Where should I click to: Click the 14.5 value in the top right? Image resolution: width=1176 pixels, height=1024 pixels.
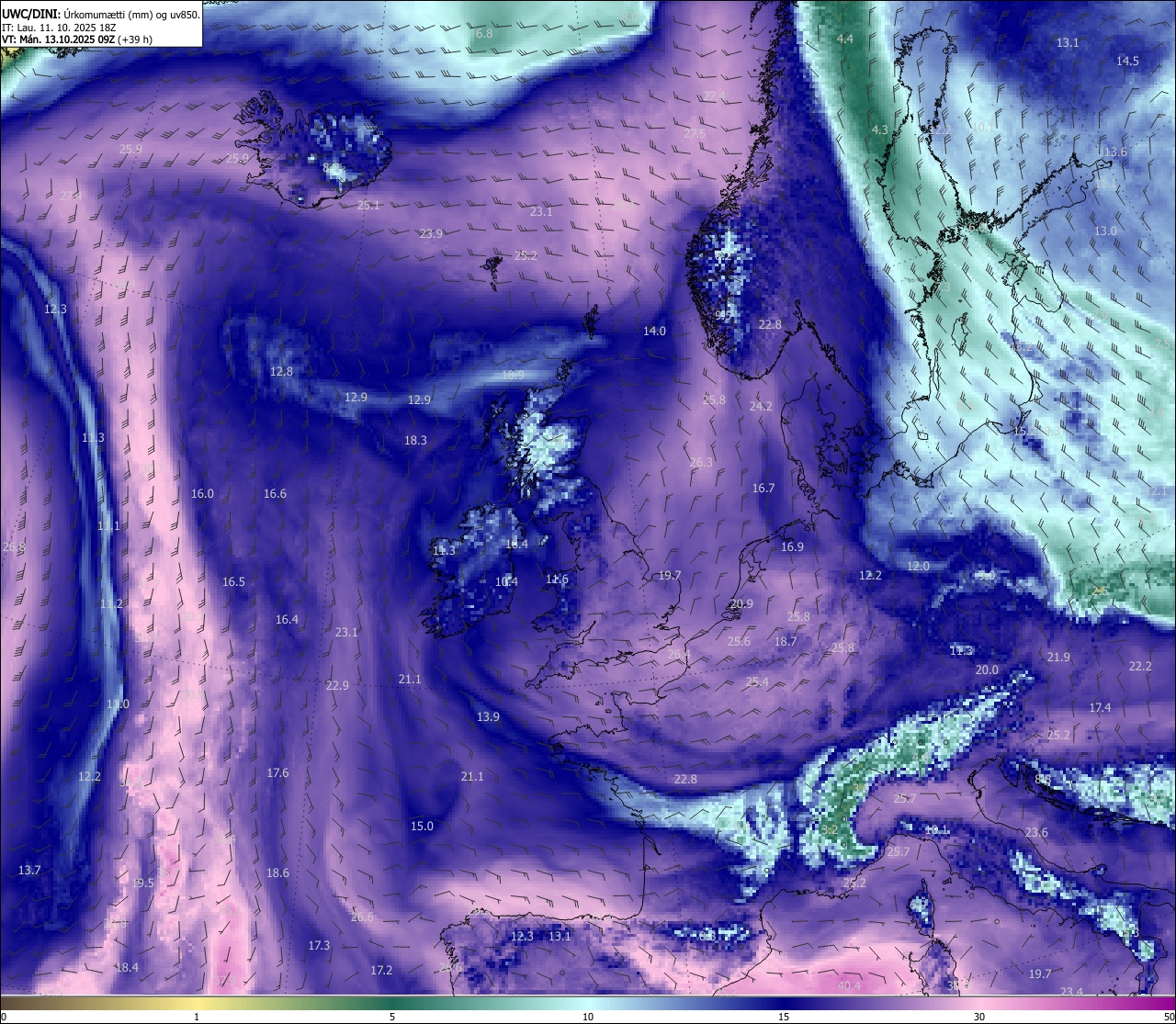pos(1127,61)
